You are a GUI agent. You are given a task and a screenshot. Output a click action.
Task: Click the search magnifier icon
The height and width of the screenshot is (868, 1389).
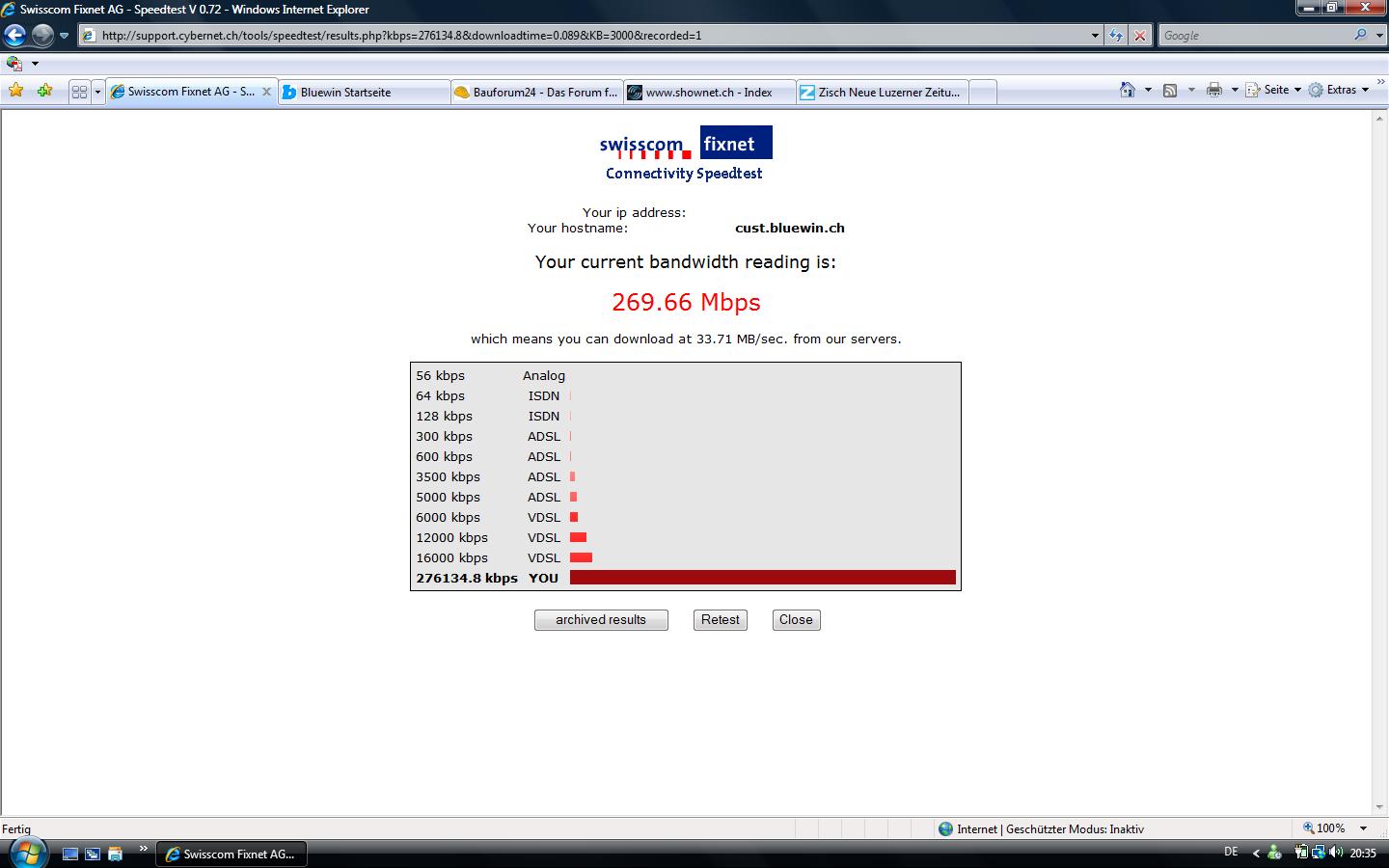(x=1360, y=36)
